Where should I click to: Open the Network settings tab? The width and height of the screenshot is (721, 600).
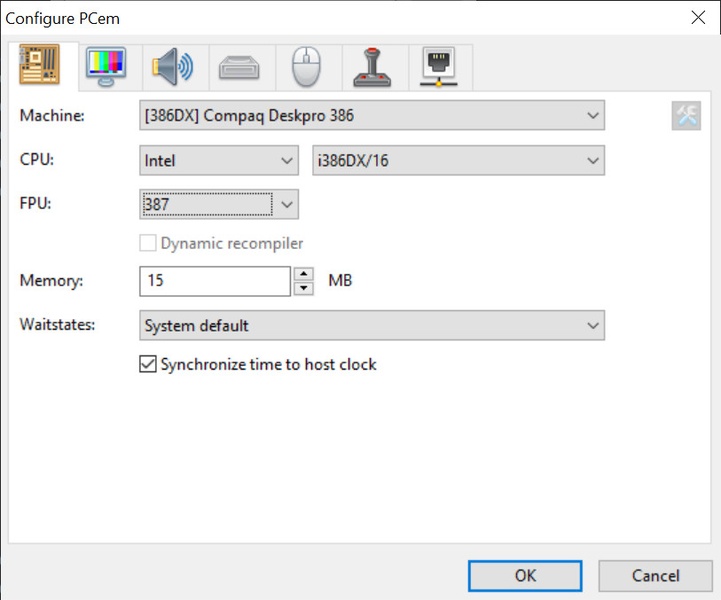point(439,67)
